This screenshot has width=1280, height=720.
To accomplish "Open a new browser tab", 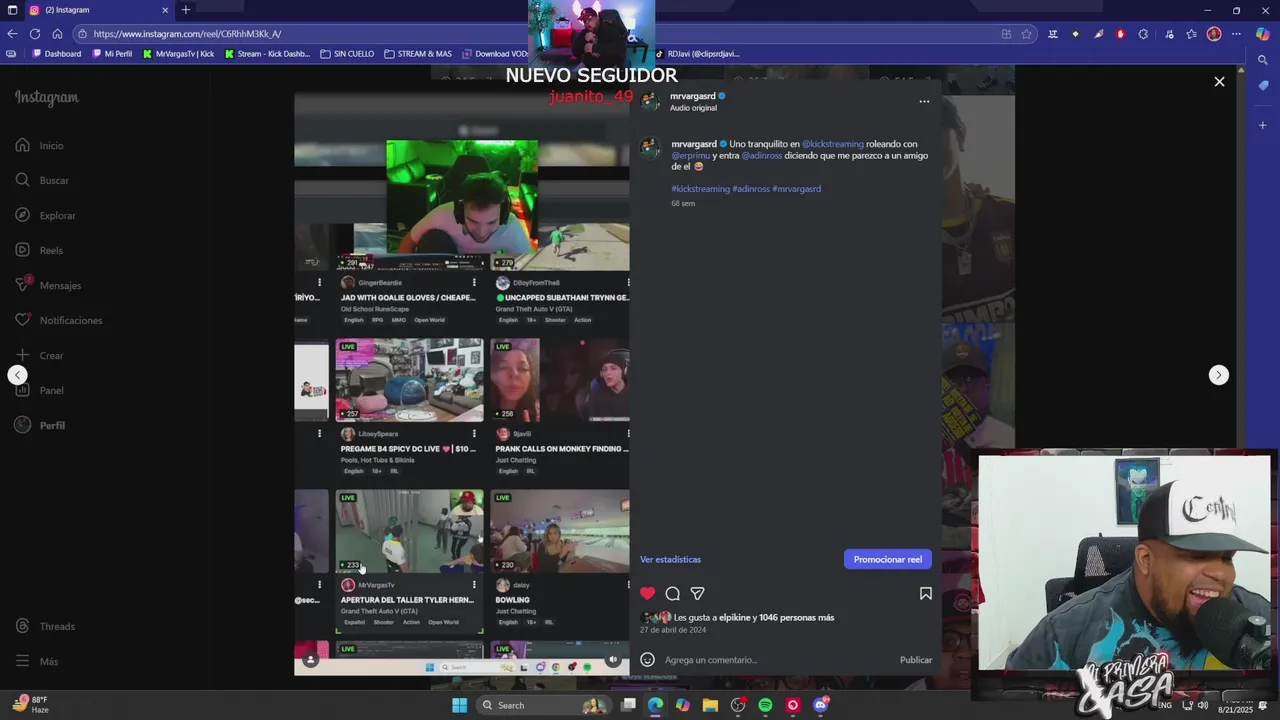I will pyautogui.click(x=185, y=10).
